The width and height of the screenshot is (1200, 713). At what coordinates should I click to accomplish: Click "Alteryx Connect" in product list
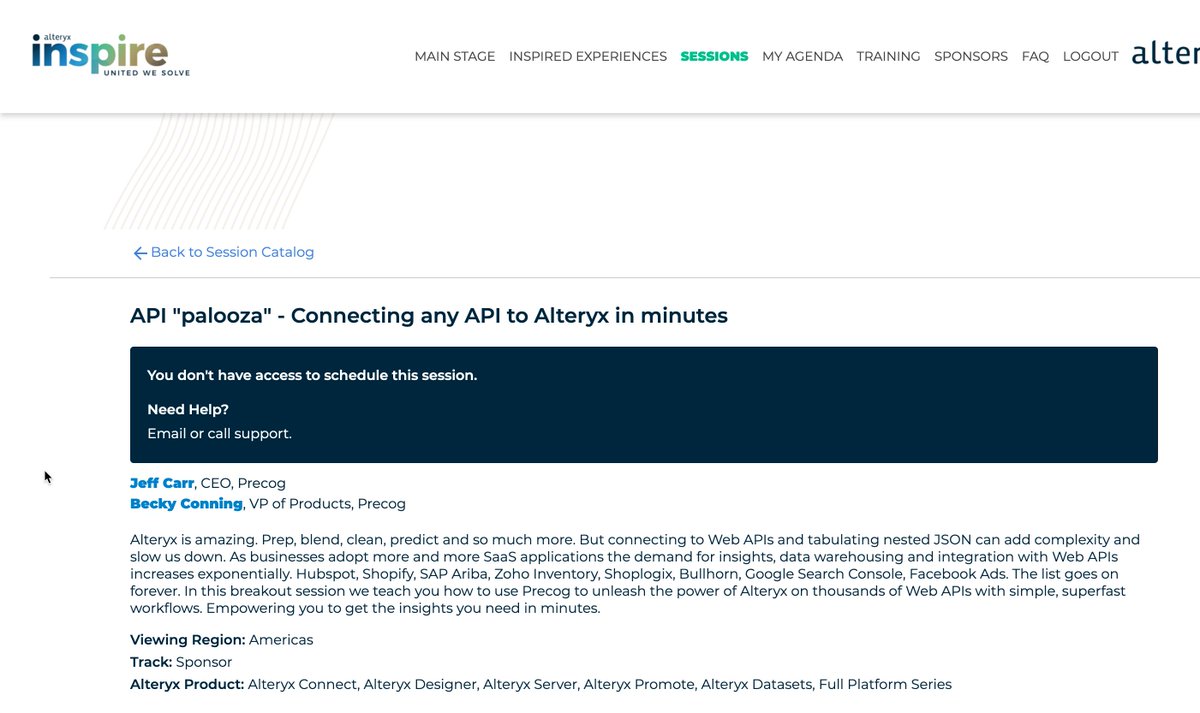pos(302,685)
